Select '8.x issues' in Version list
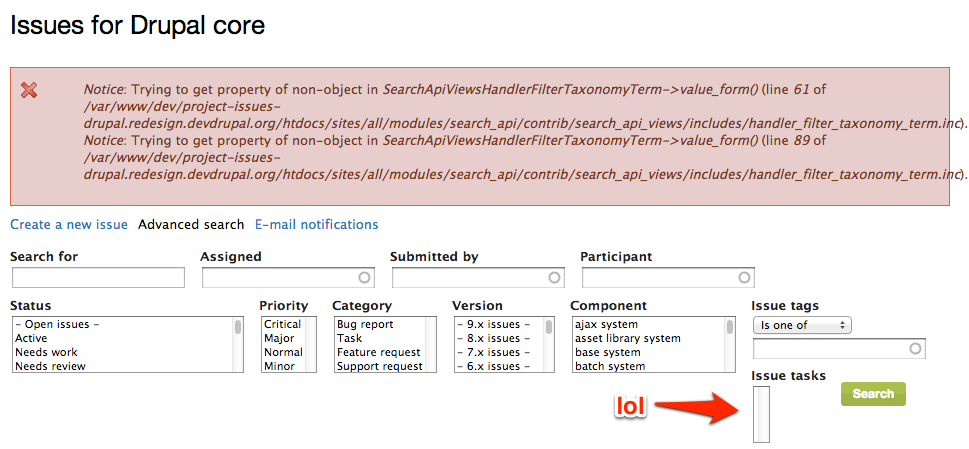This screenshot has height=449, width=969. (x=492, y=338)
